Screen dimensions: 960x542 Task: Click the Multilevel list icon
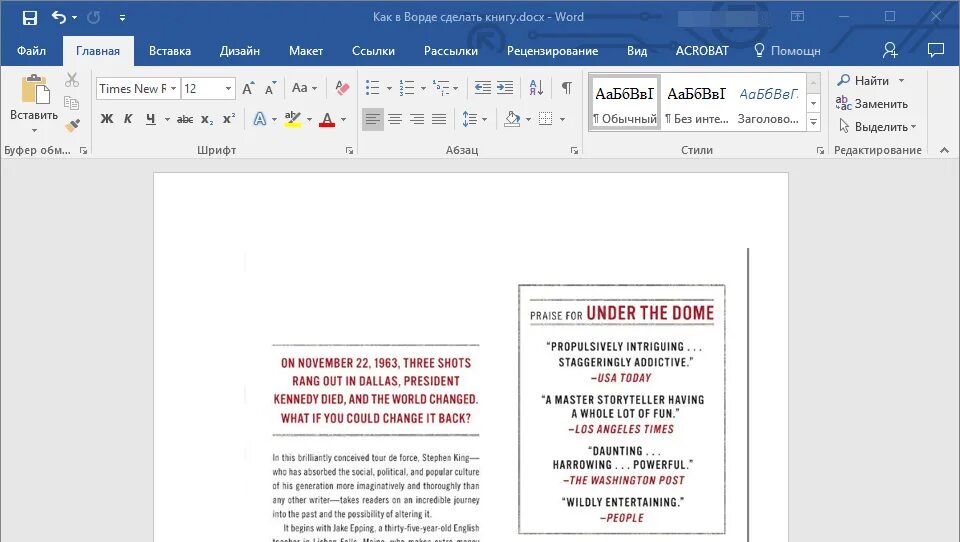click(x=441, y=88)
